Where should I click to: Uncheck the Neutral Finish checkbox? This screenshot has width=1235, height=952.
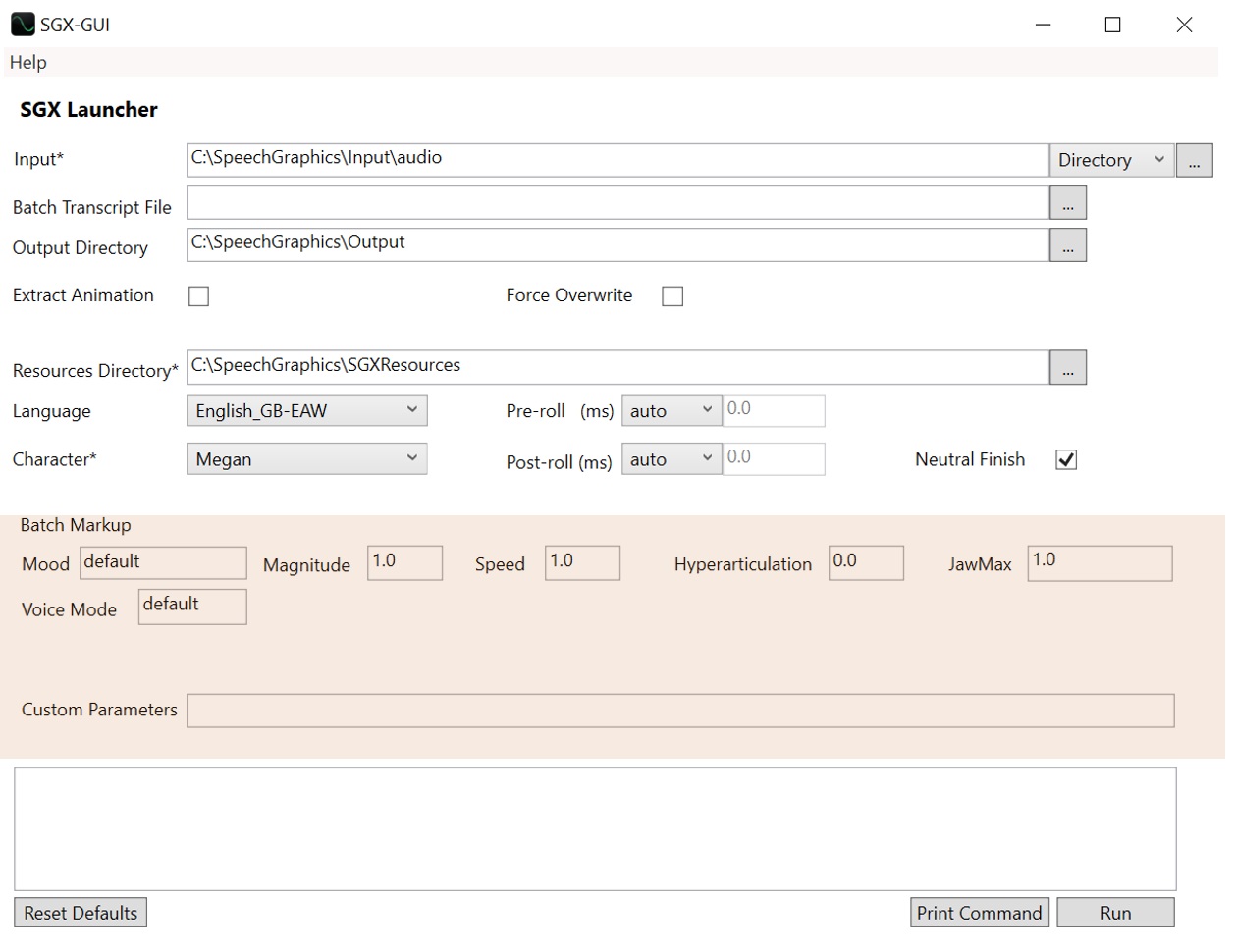1066,460
